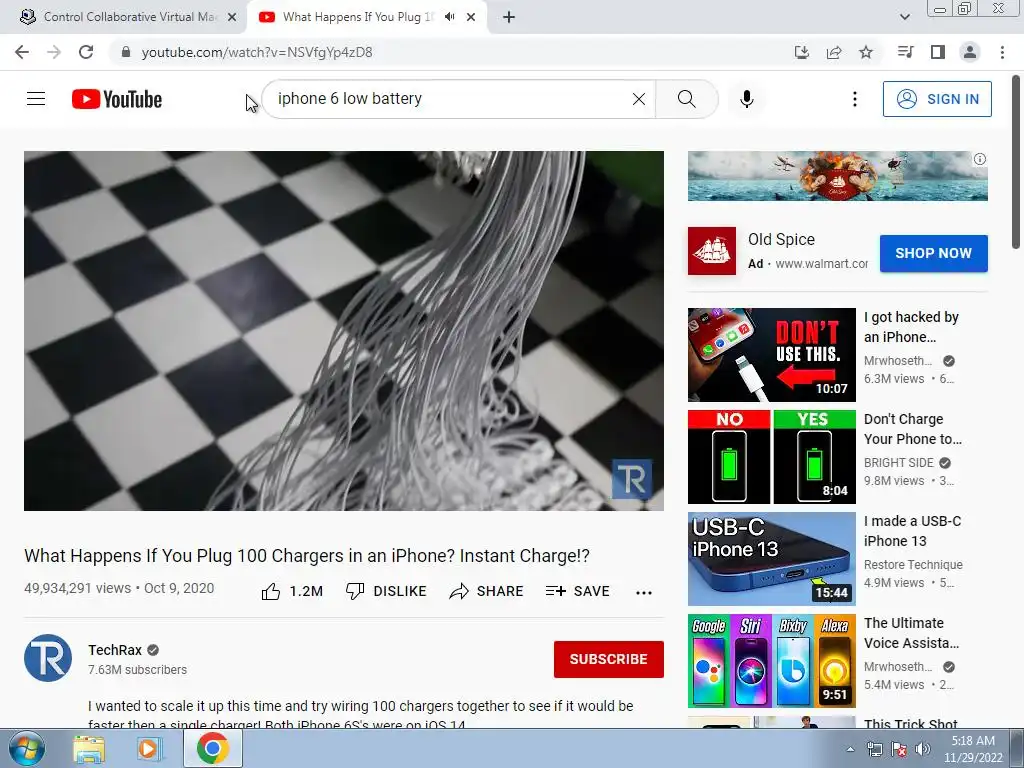Viewport: 1024px width, 768px height.
Task: Reload the page
Action: 86,52
